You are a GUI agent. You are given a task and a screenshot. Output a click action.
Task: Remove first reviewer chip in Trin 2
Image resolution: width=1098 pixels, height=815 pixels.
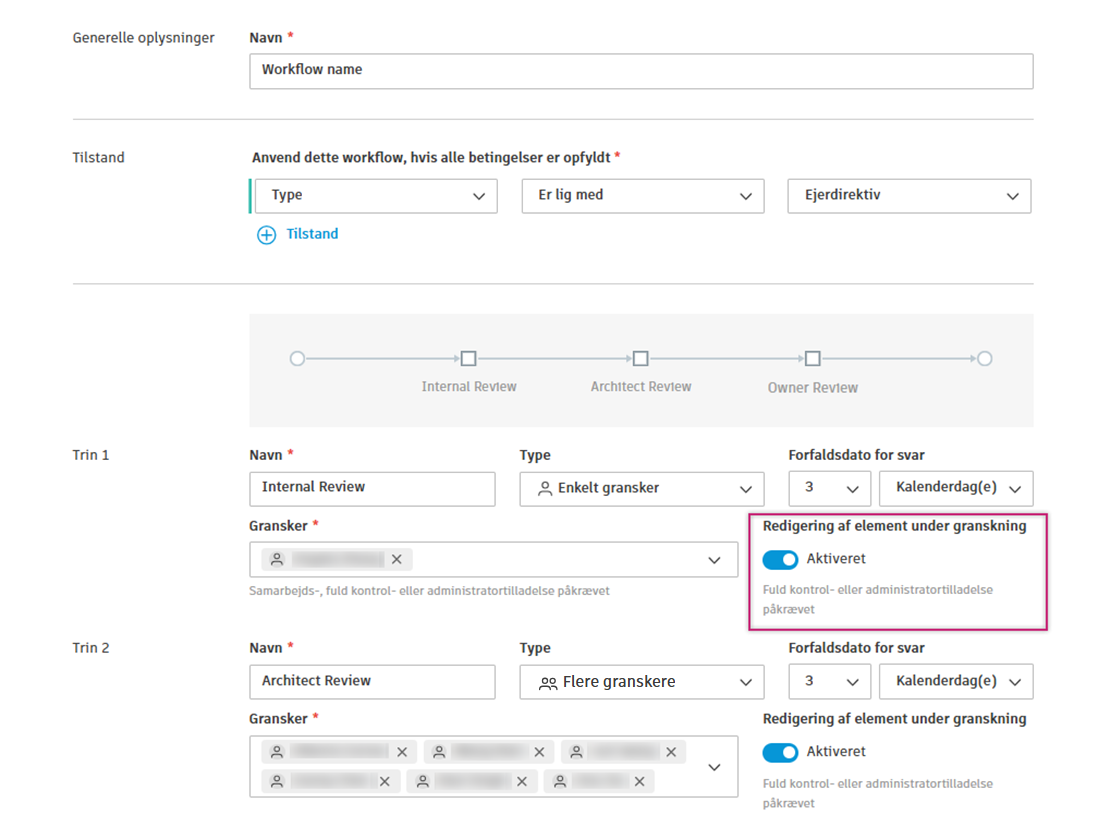point(403,752)
